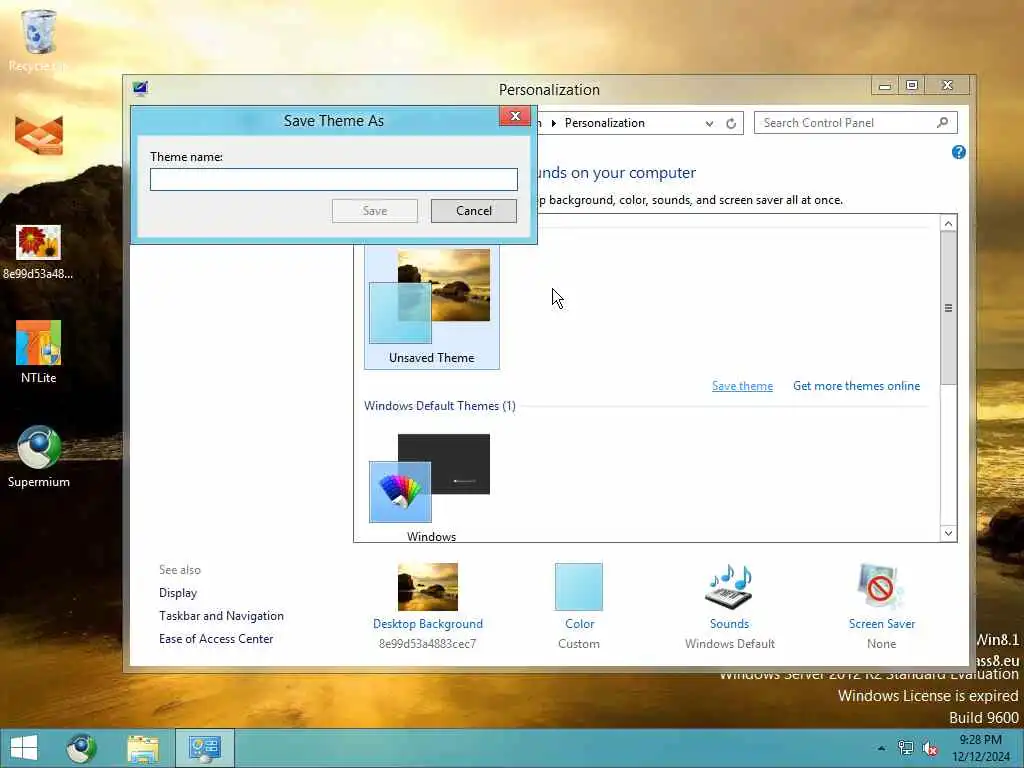The image size is (1024, 768).
Task: Cancel the Save Theme As dialog
Action: (x=473, y=210)
